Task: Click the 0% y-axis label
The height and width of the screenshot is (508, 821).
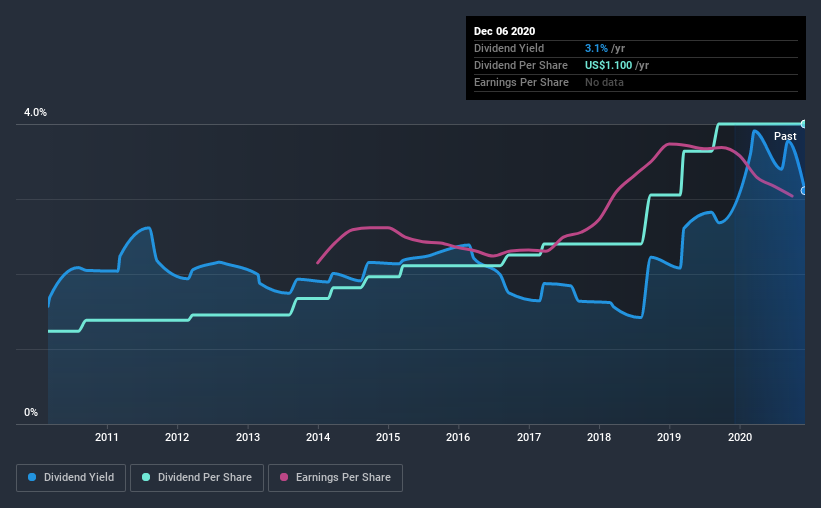Action: pos(31,413)
